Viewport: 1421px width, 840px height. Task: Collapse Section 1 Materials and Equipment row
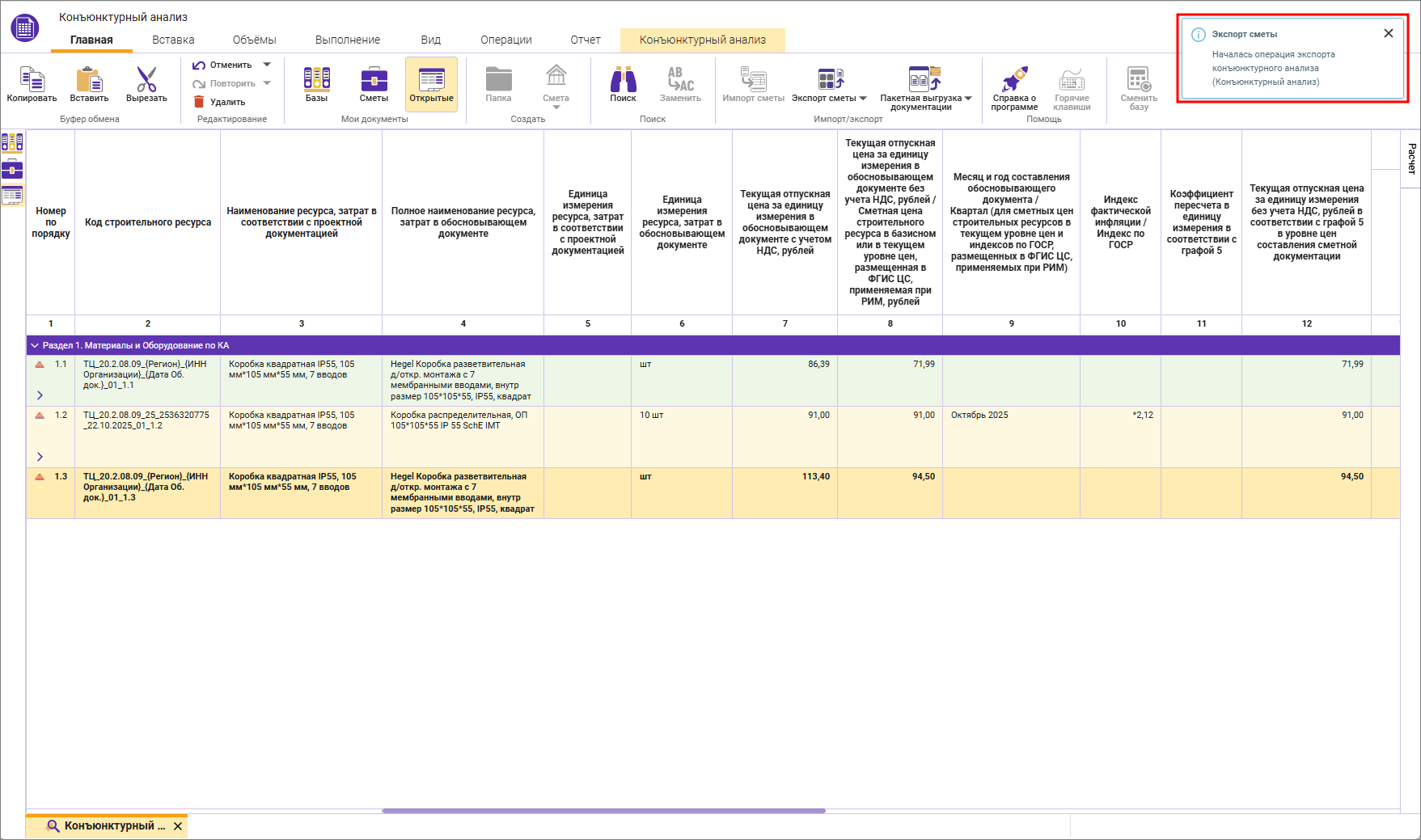pyautogui.click(x=35, y=345)
